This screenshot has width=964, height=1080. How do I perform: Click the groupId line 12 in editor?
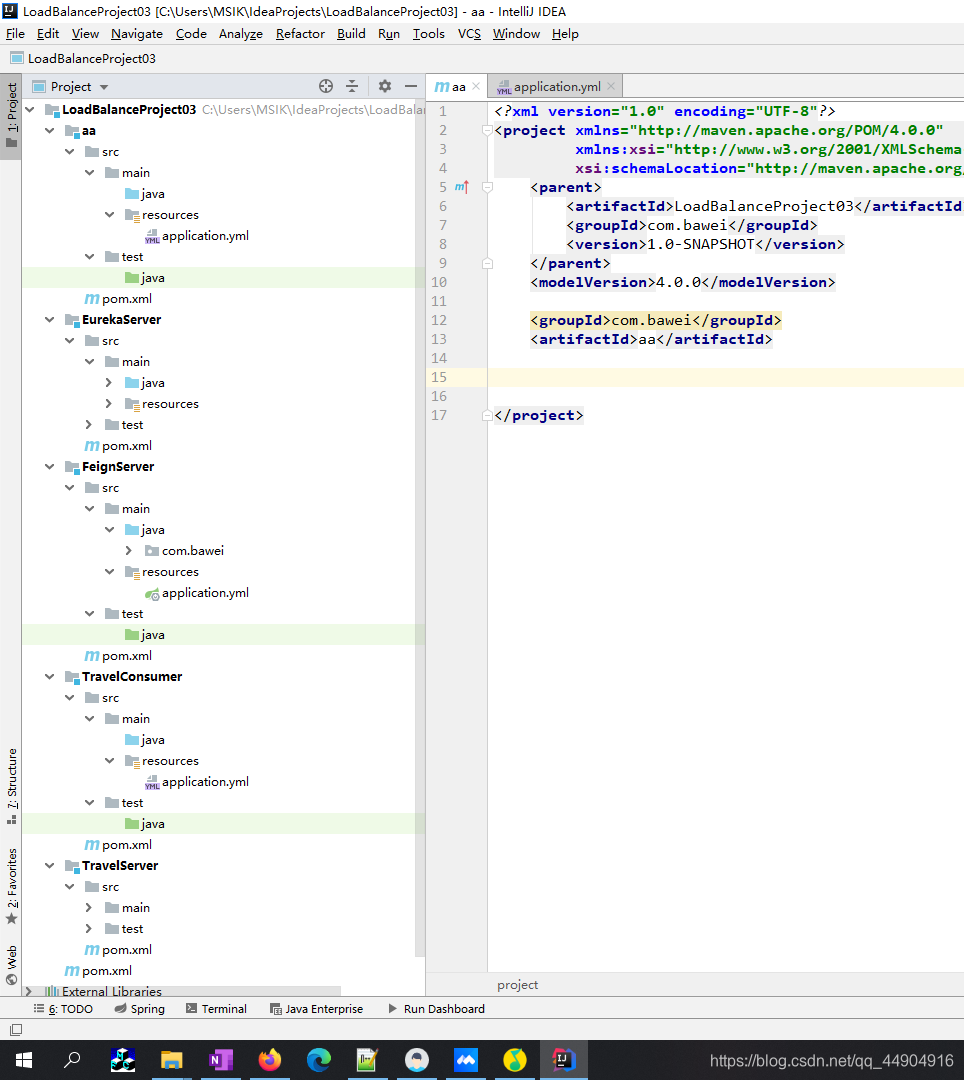[656, 320]
